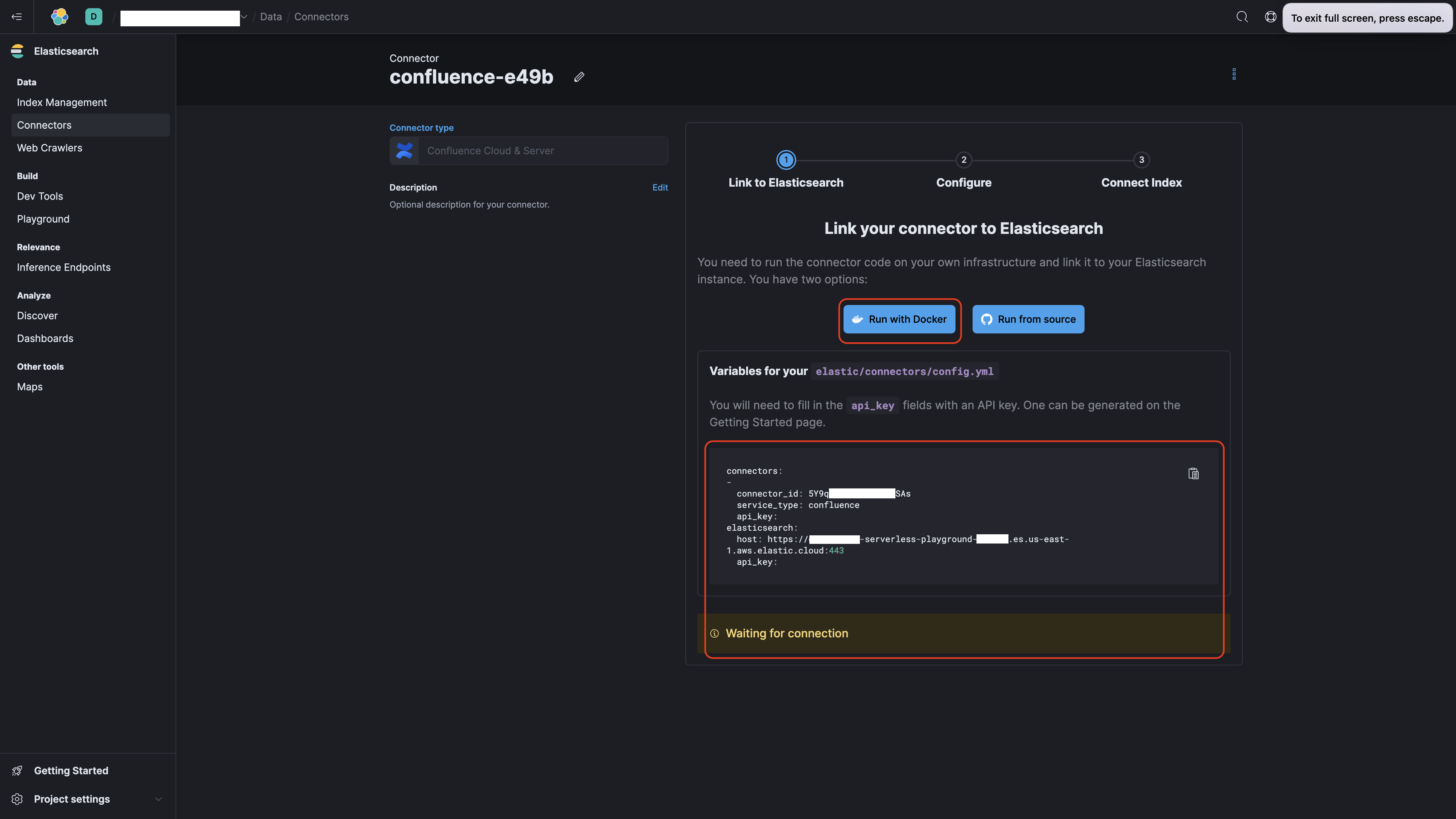This screenshot has height=819, width=1456.
Task: Click Edit next to Description
Action: coord(660,187)
